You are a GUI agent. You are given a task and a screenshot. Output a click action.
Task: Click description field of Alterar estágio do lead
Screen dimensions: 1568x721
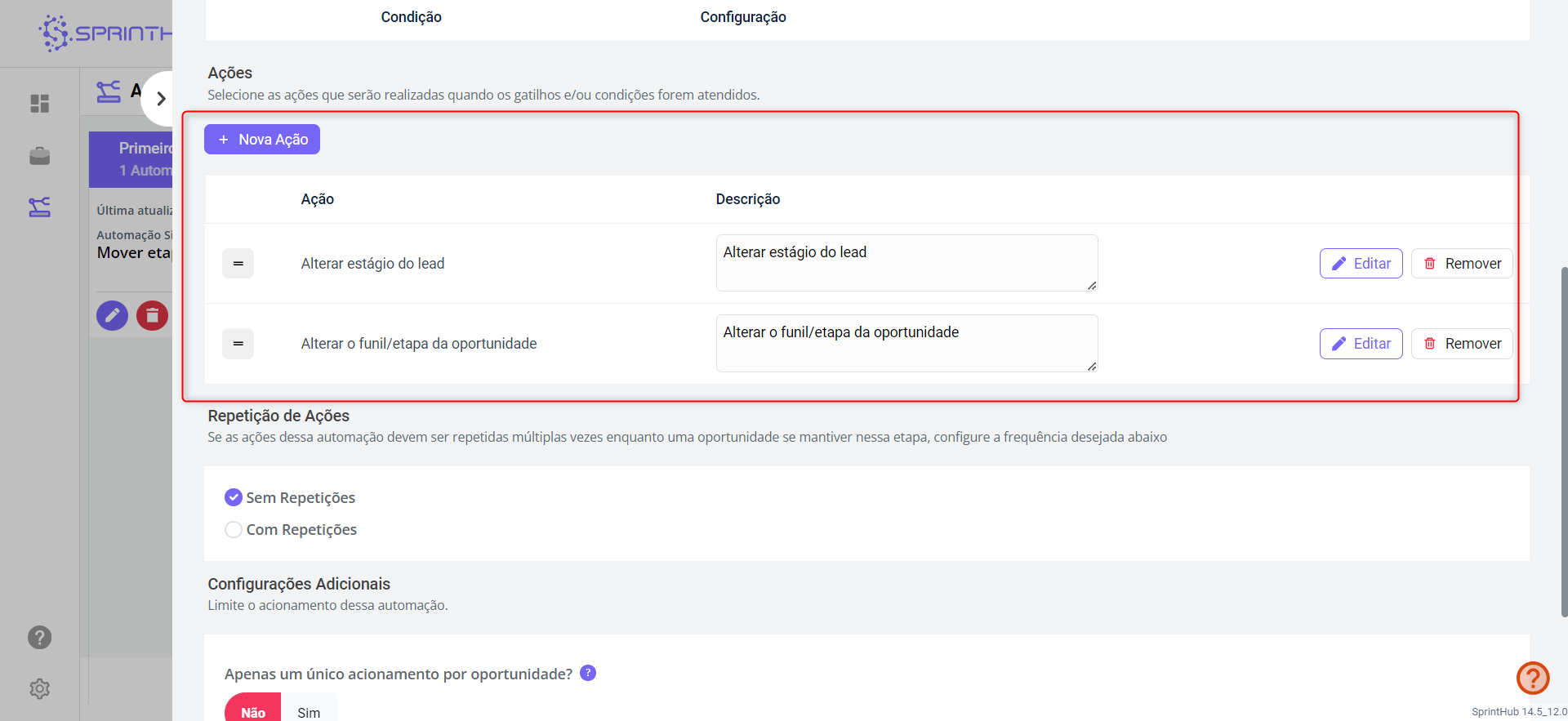click(906, 263)
